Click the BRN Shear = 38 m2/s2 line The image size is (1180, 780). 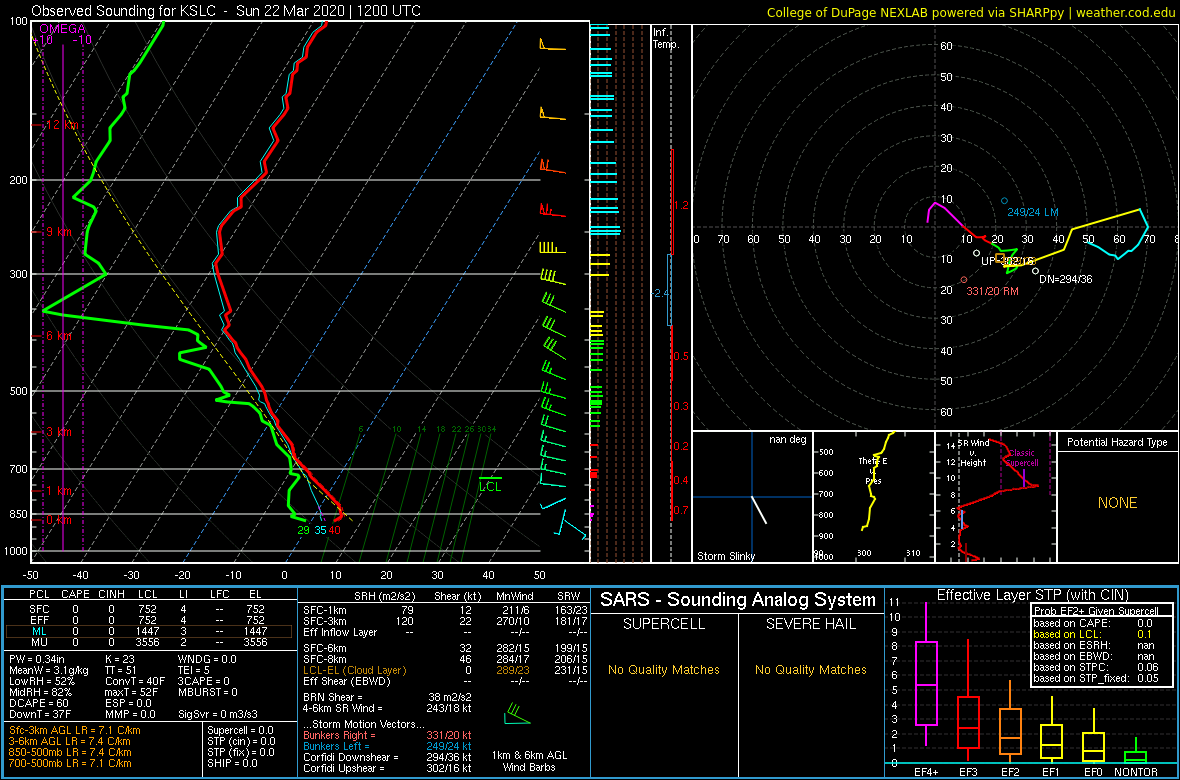pos(387,697)
